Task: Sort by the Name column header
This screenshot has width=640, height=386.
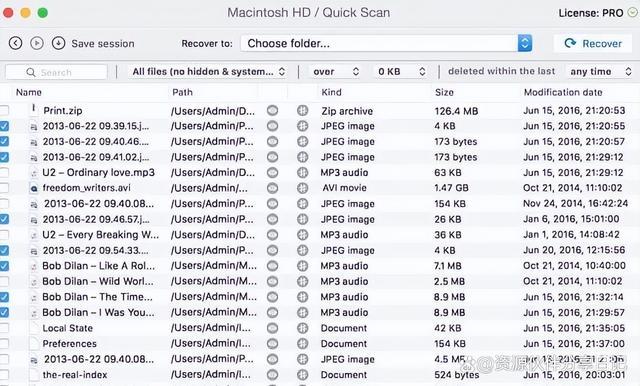Action: coord(29,92)
